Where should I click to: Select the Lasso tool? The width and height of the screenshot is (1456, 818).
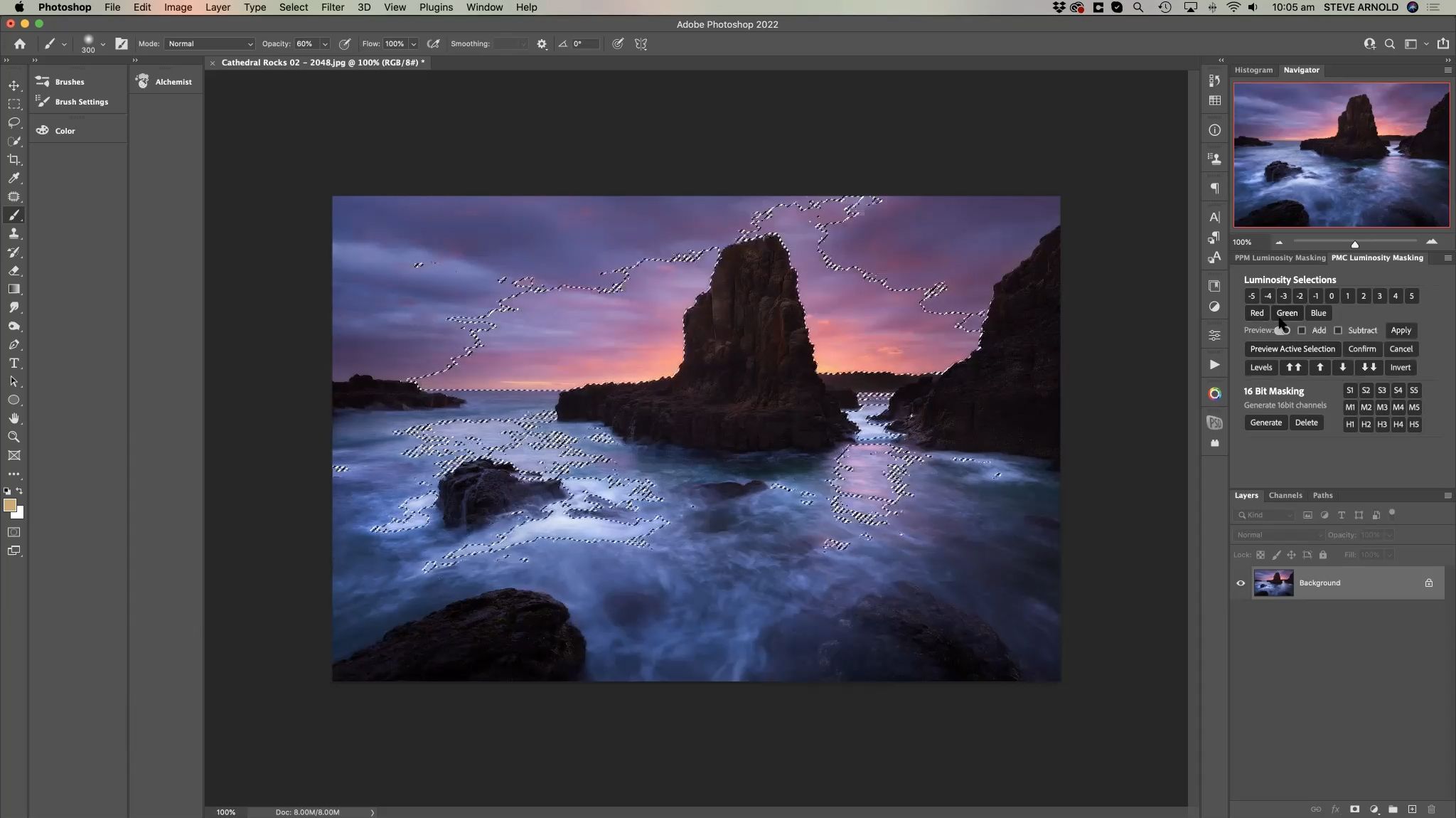click(x=14, y=123)
